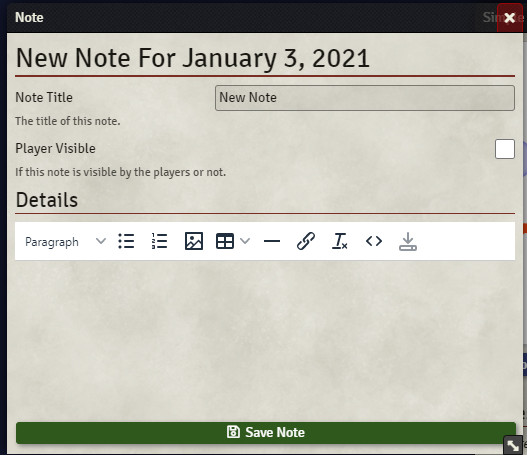Click inside the Details text editor area
This screenshot has height=455, width=527.
265,338
